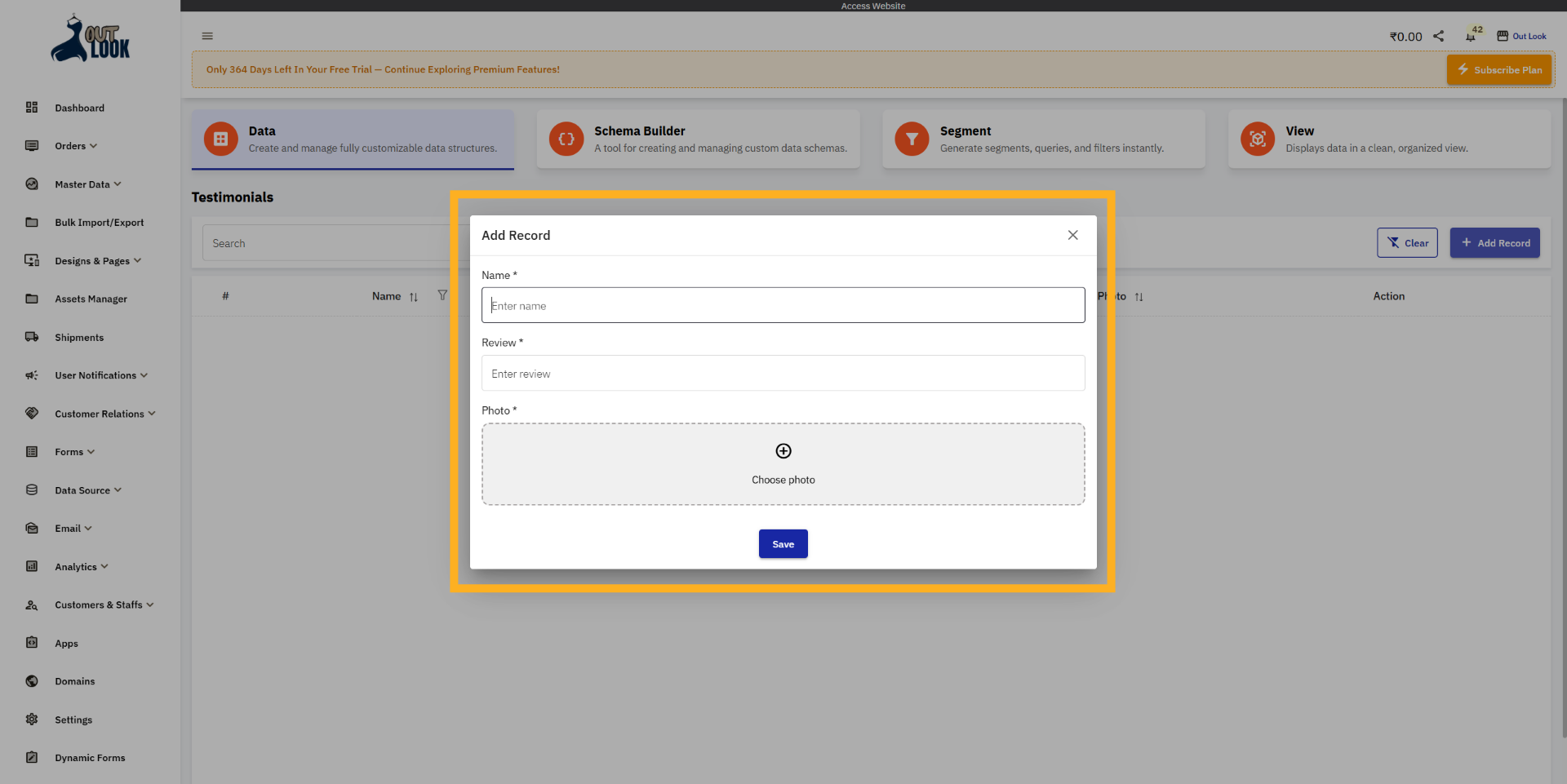Screen dimensions: 1567x784
Task: Click the notification bell showing 42
Action: (x=1471, y=38)
